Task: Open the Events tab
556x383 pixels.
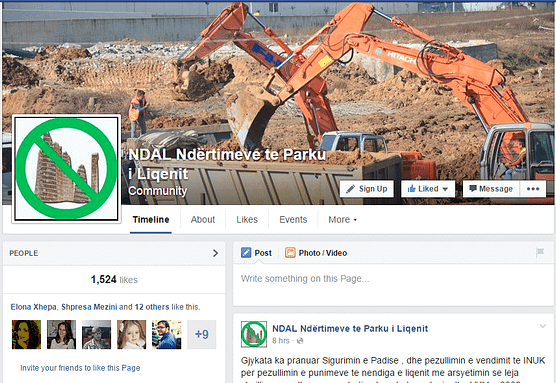Action: click(293, 220)
